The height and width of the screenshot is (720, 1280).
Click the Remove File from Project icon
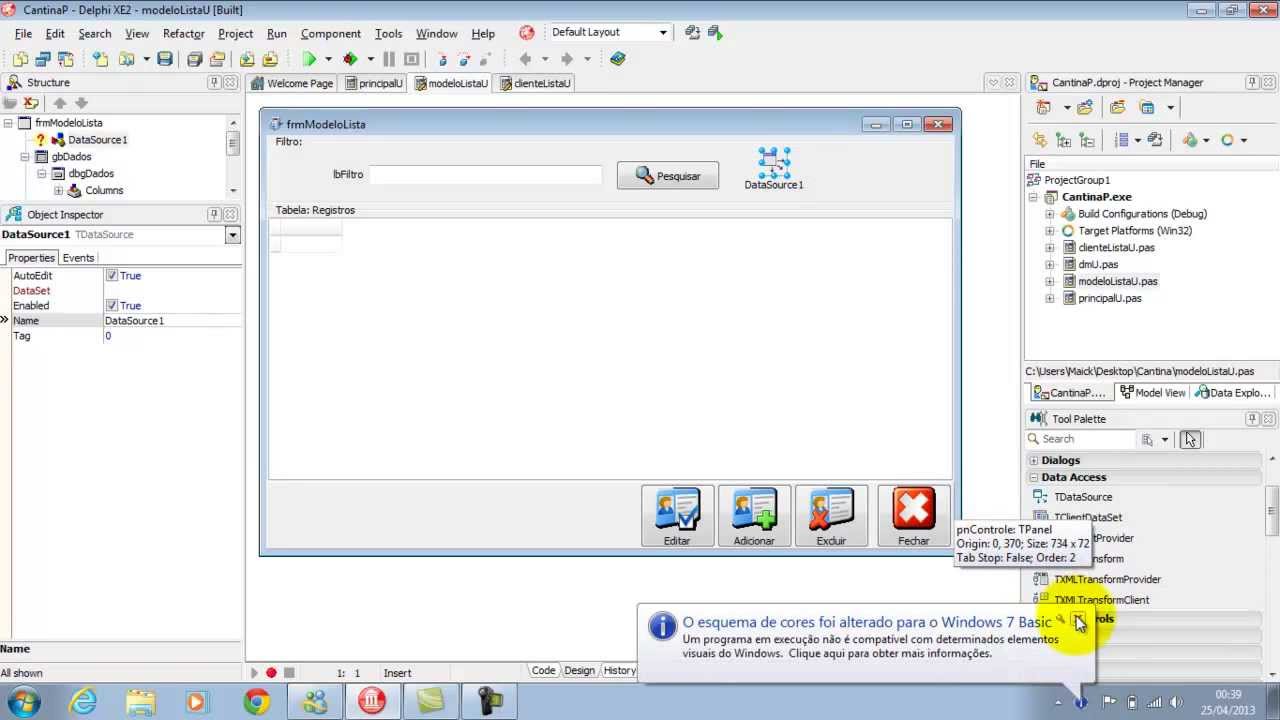pyautogui.click(x=269, y=59)
